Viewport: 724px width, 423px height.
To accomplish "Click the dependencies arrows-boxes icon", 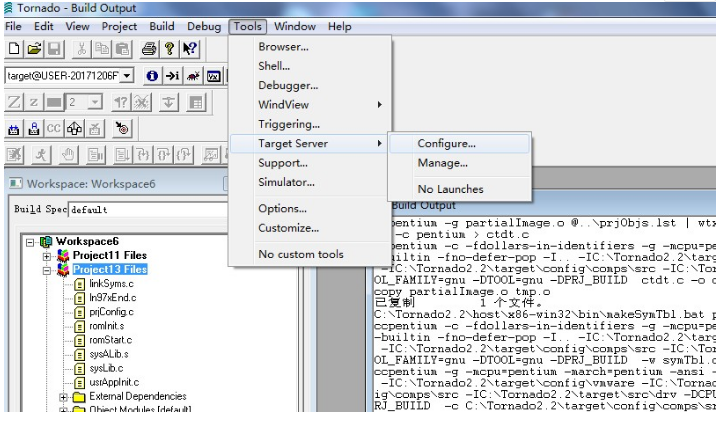I will click(74, 129).
